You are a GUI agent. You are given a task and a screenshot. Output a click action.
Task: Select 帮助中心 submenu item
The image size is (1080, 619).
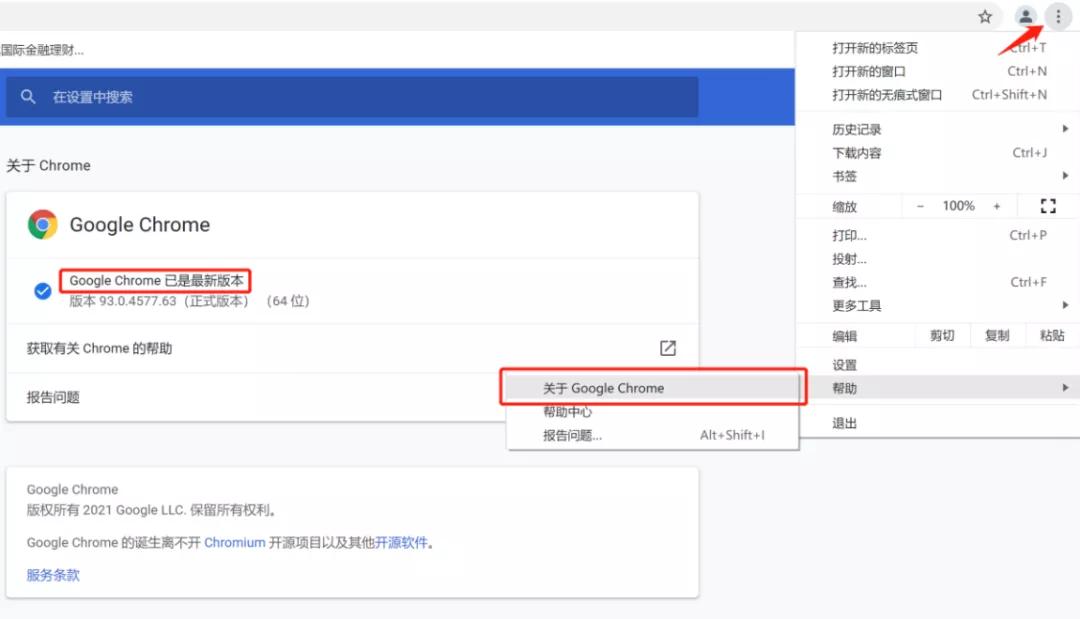coord(653,412)
